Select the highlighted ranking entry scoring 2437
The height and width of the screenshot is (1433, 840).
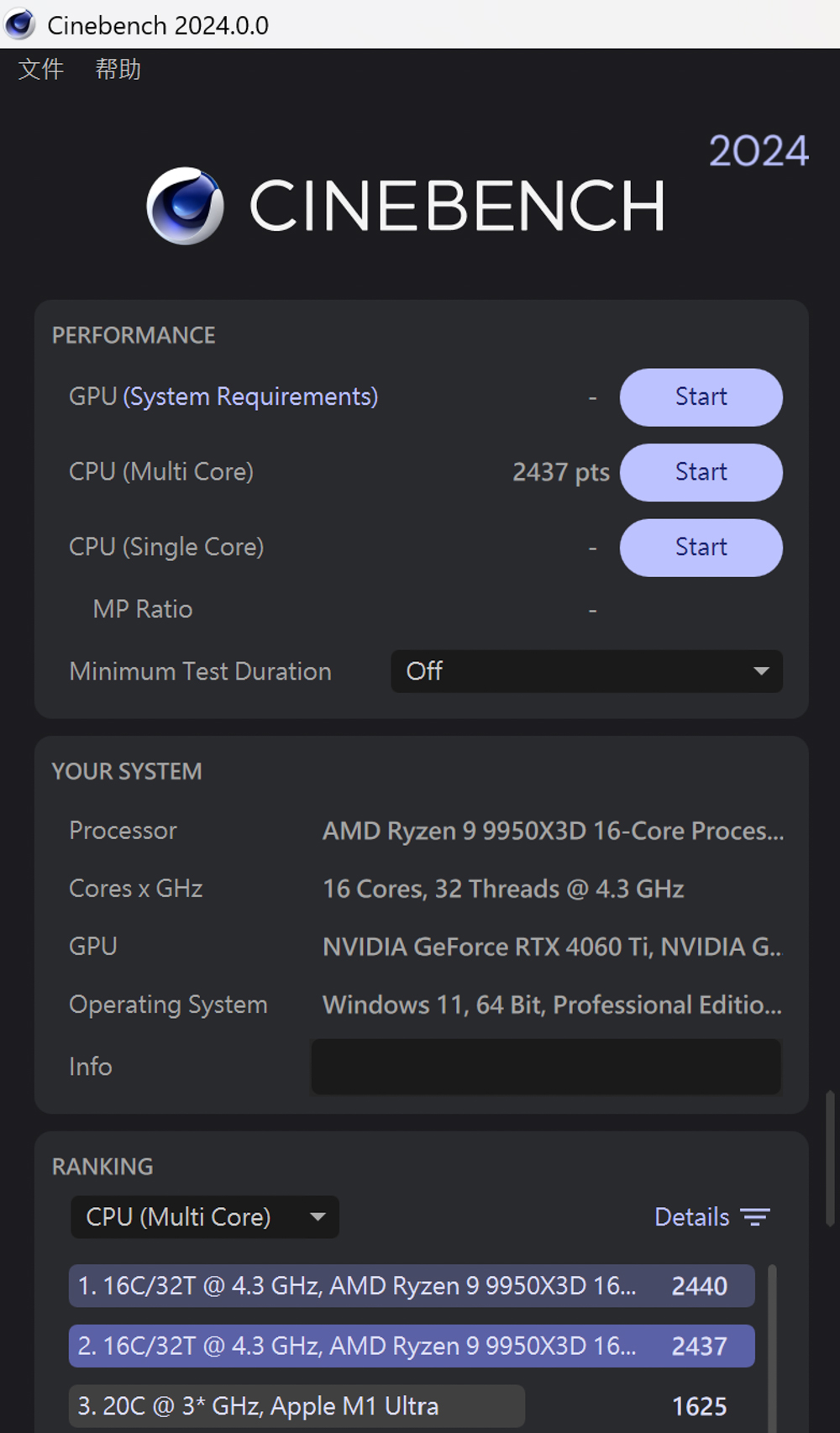(x=411, y=1346)
